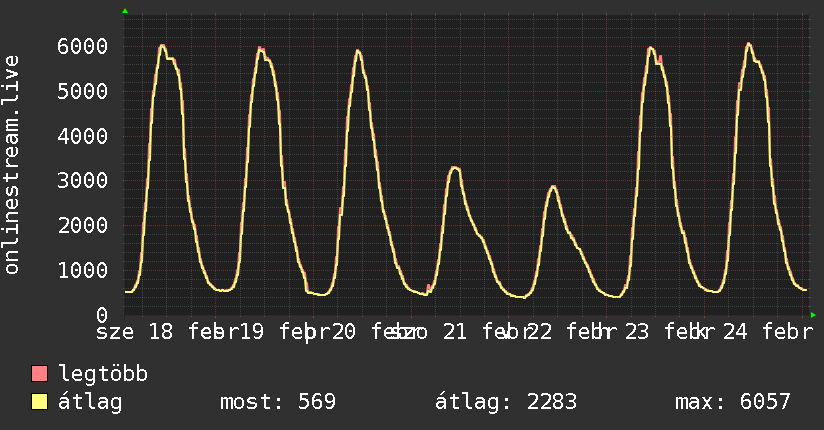
Task: Click the '24' x-axis date label
Action: tap(735, 332)
